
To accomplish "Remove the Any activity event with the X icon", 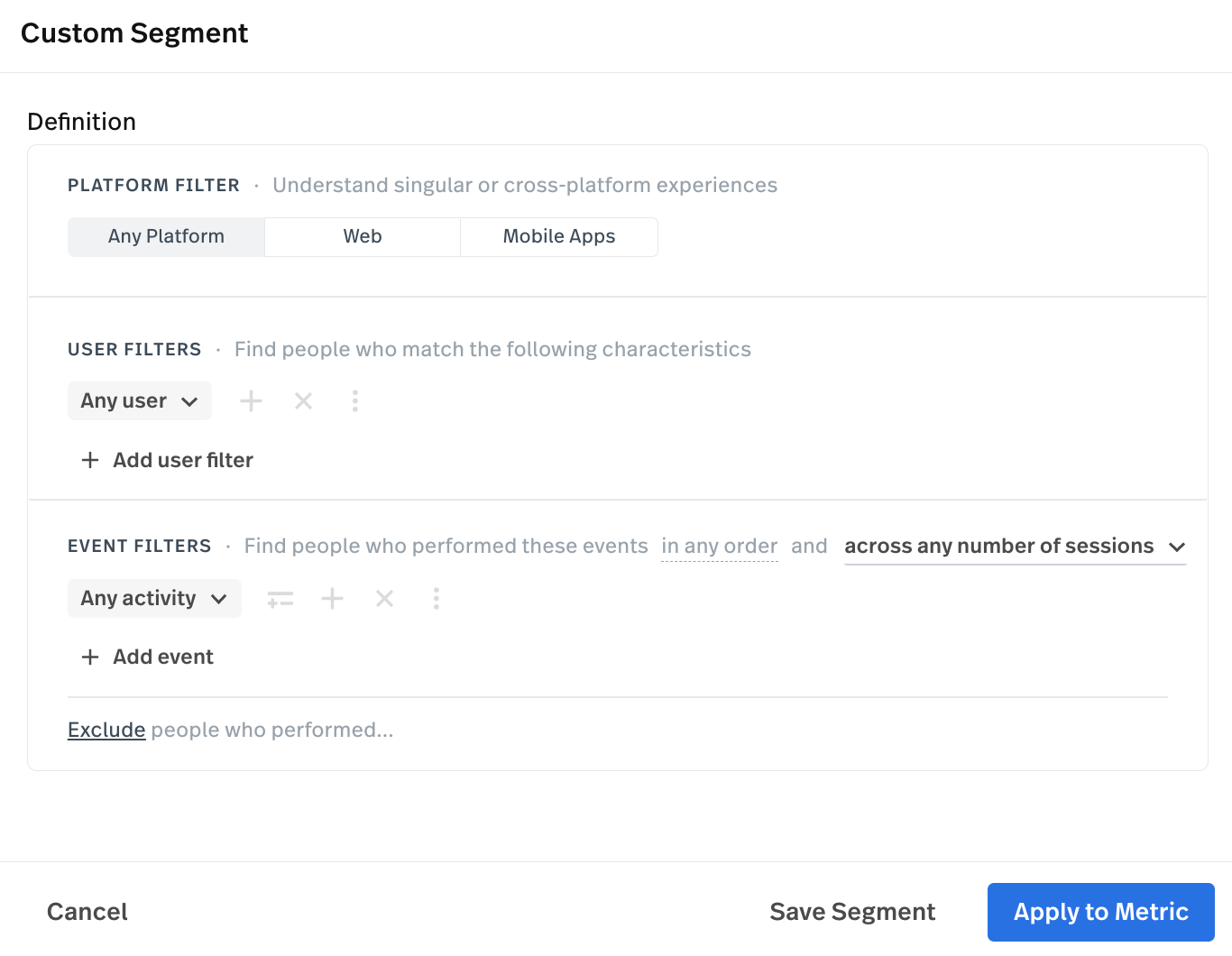I will 384,598.
